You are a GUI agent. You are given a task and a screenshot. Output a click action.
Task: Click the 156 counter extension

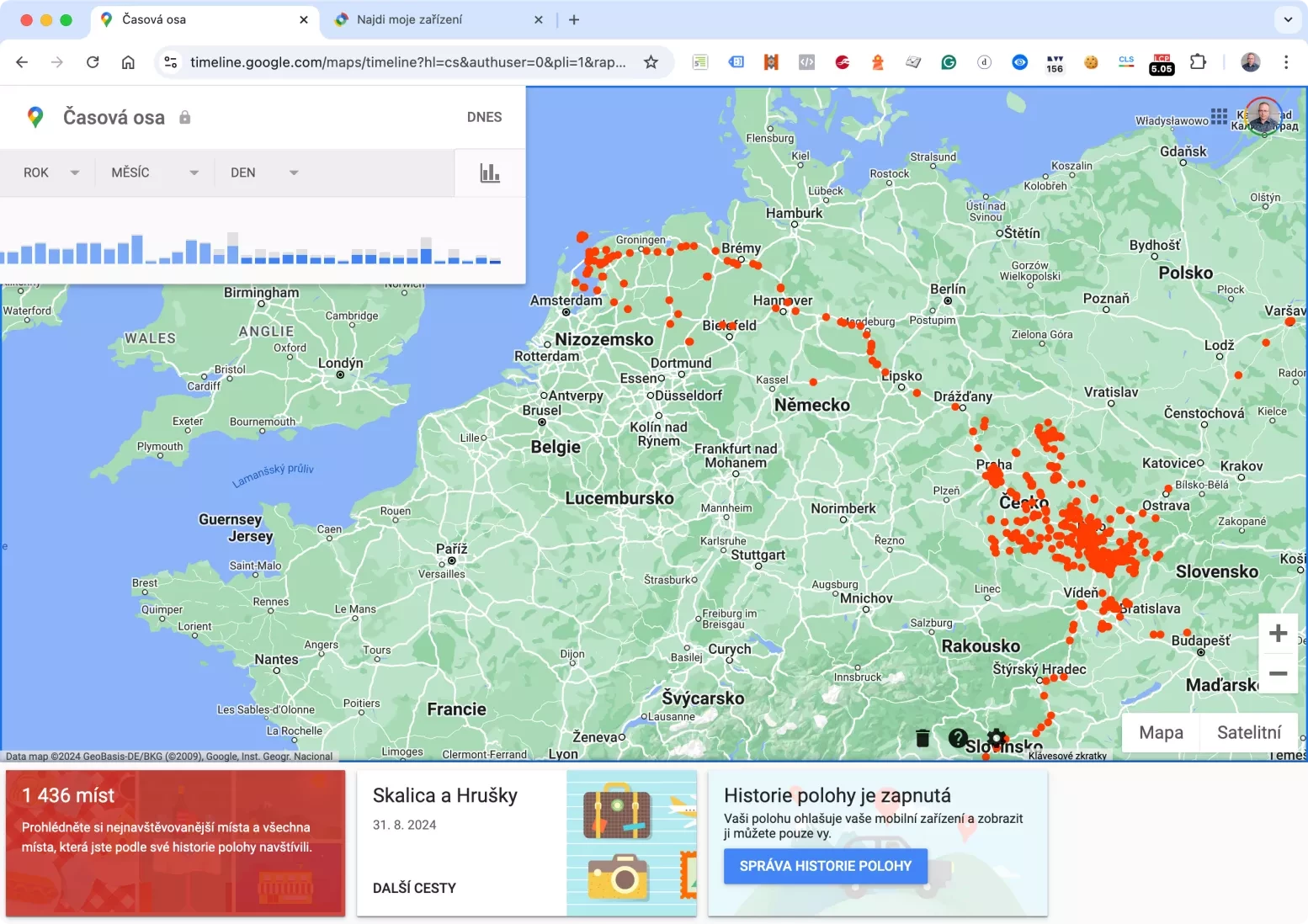(x=1055, y=64)
